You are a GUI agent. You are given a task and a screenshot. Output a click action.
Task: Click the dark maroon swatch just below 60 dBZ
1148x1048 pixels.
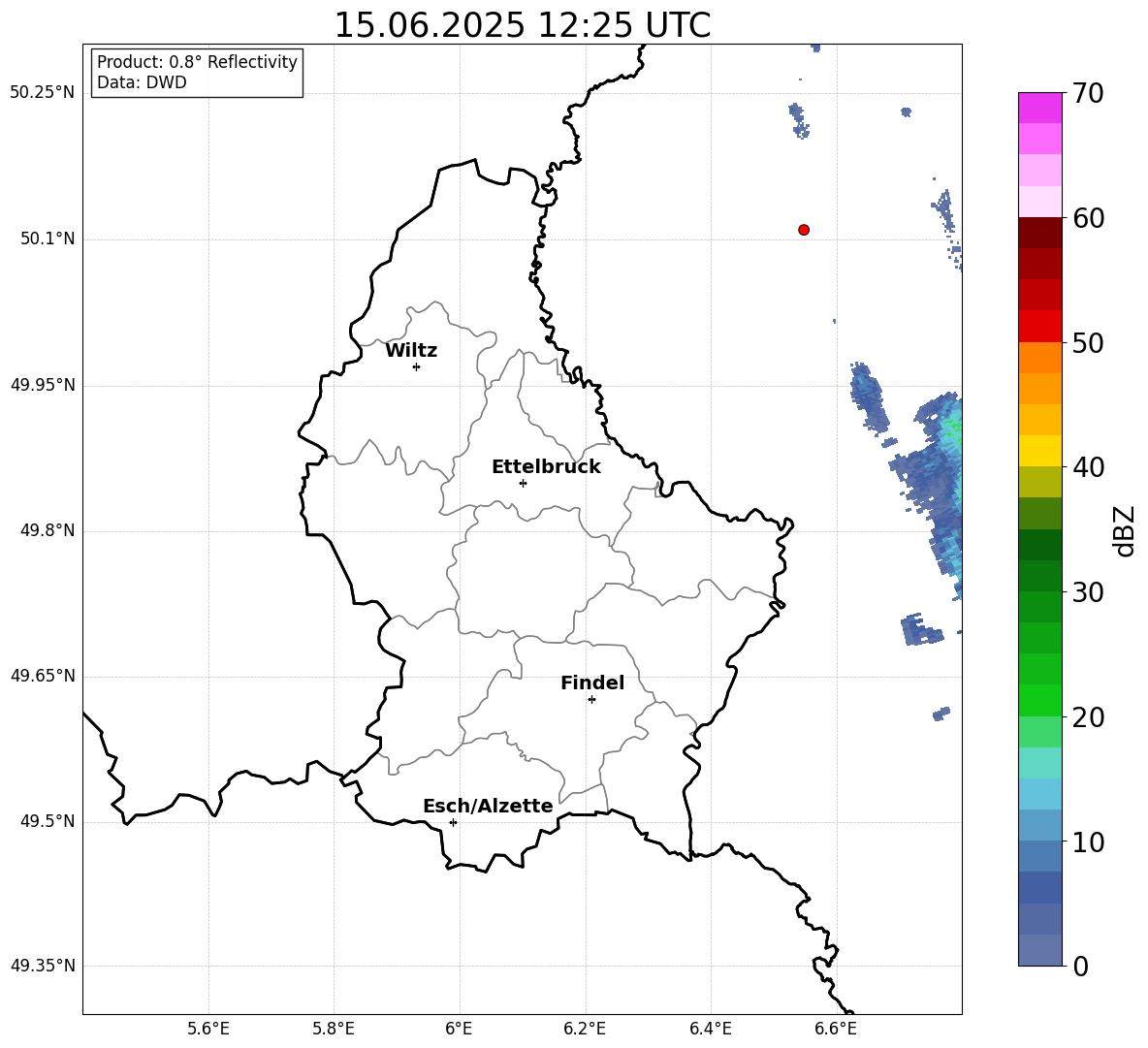click(x=1040, y=233)
